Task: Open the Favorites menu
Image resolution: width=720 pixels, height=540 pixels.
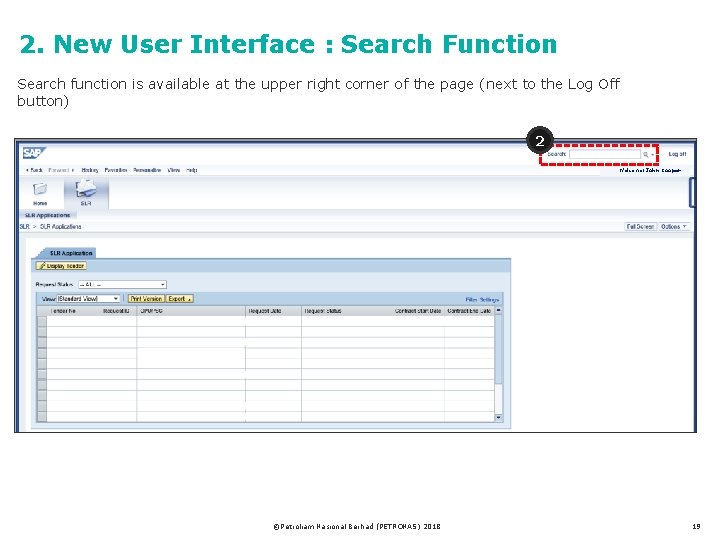Action: click(x=116, y=170)
